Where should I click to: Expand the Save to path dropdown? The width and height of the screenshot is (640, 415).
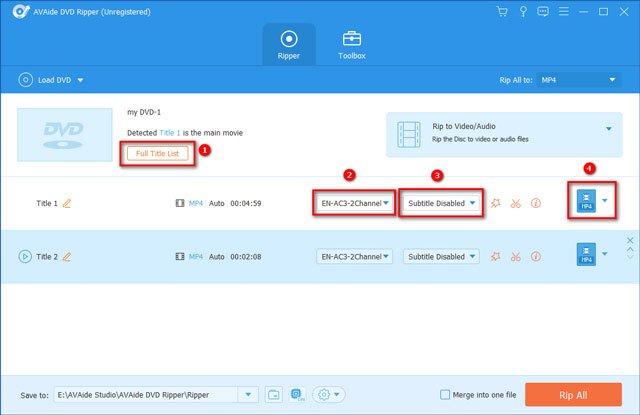[248, 395]
